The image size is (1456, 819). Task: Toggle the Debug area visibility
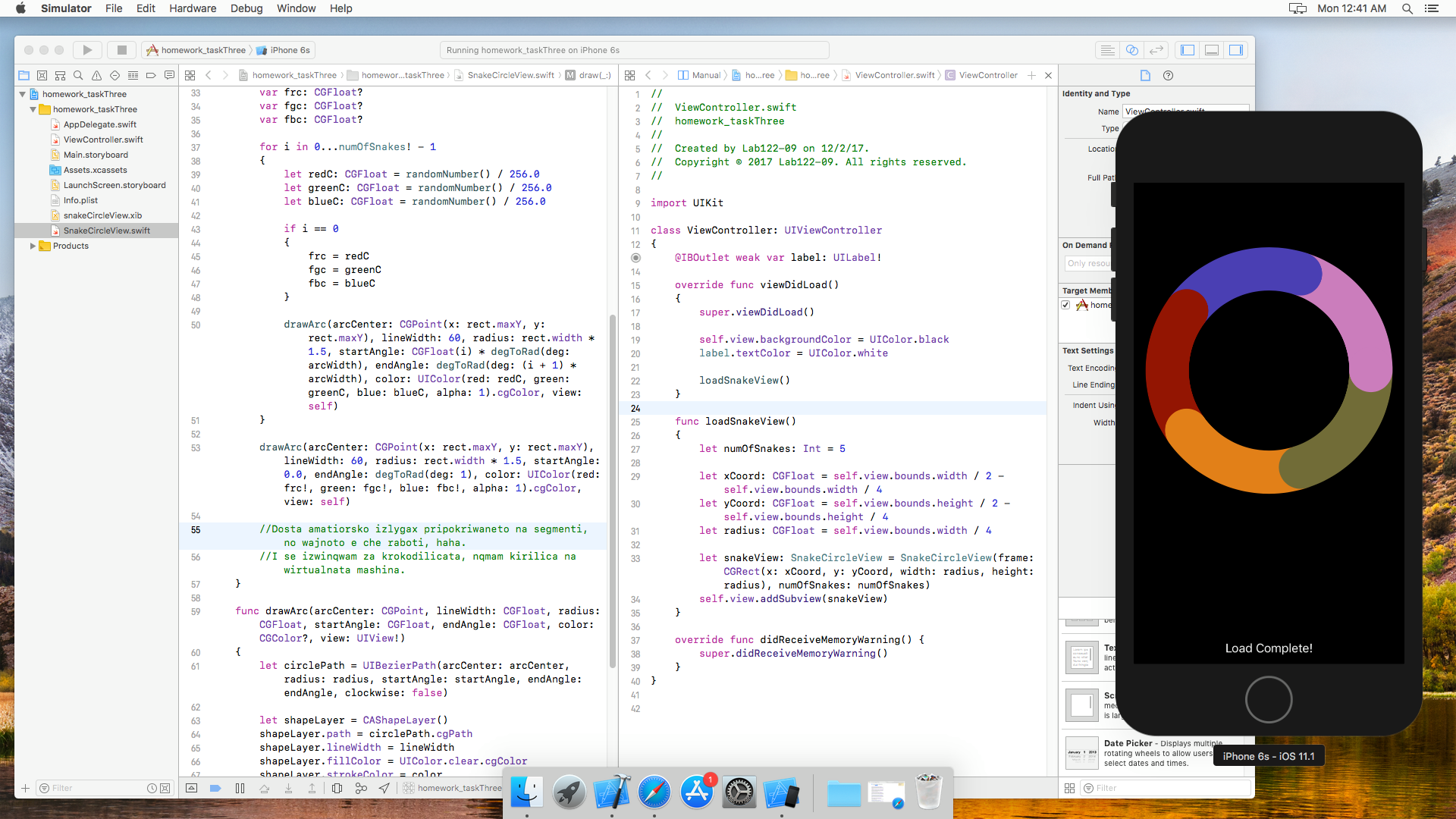tap(1212, 50)
